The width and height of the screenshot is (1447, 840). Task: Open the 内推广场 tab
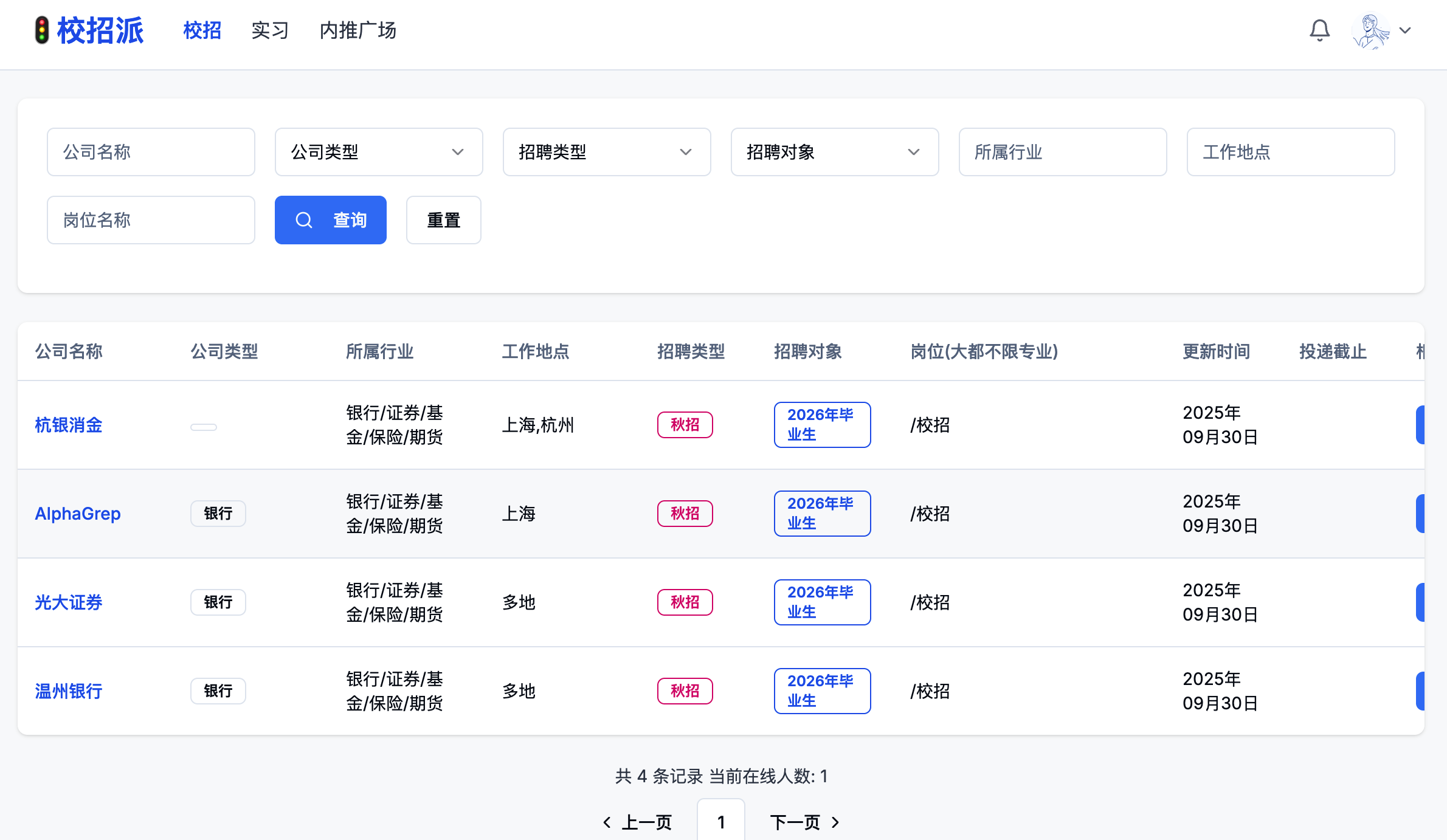[x=357, y=30]
